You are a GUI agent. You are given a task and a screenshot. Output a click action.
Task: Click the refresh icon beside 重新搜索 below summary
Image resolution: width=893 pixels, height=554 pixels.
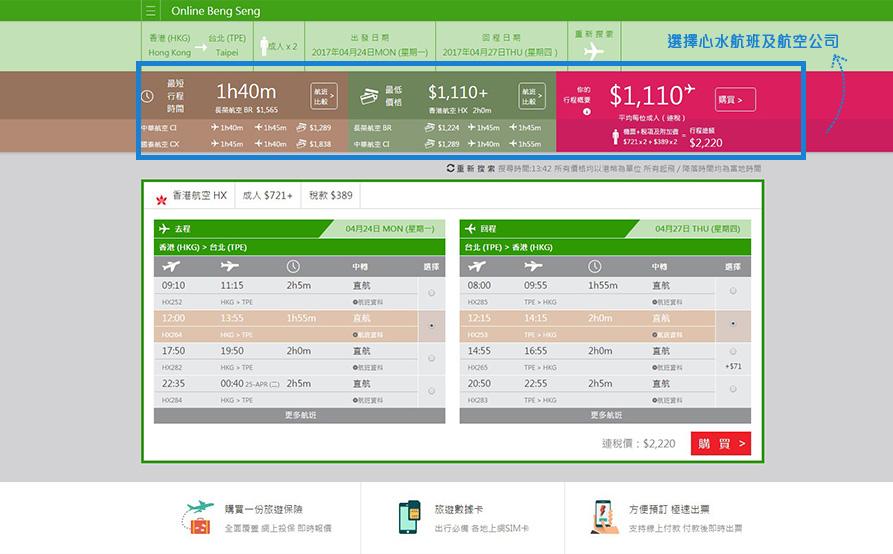pos(450,168)
